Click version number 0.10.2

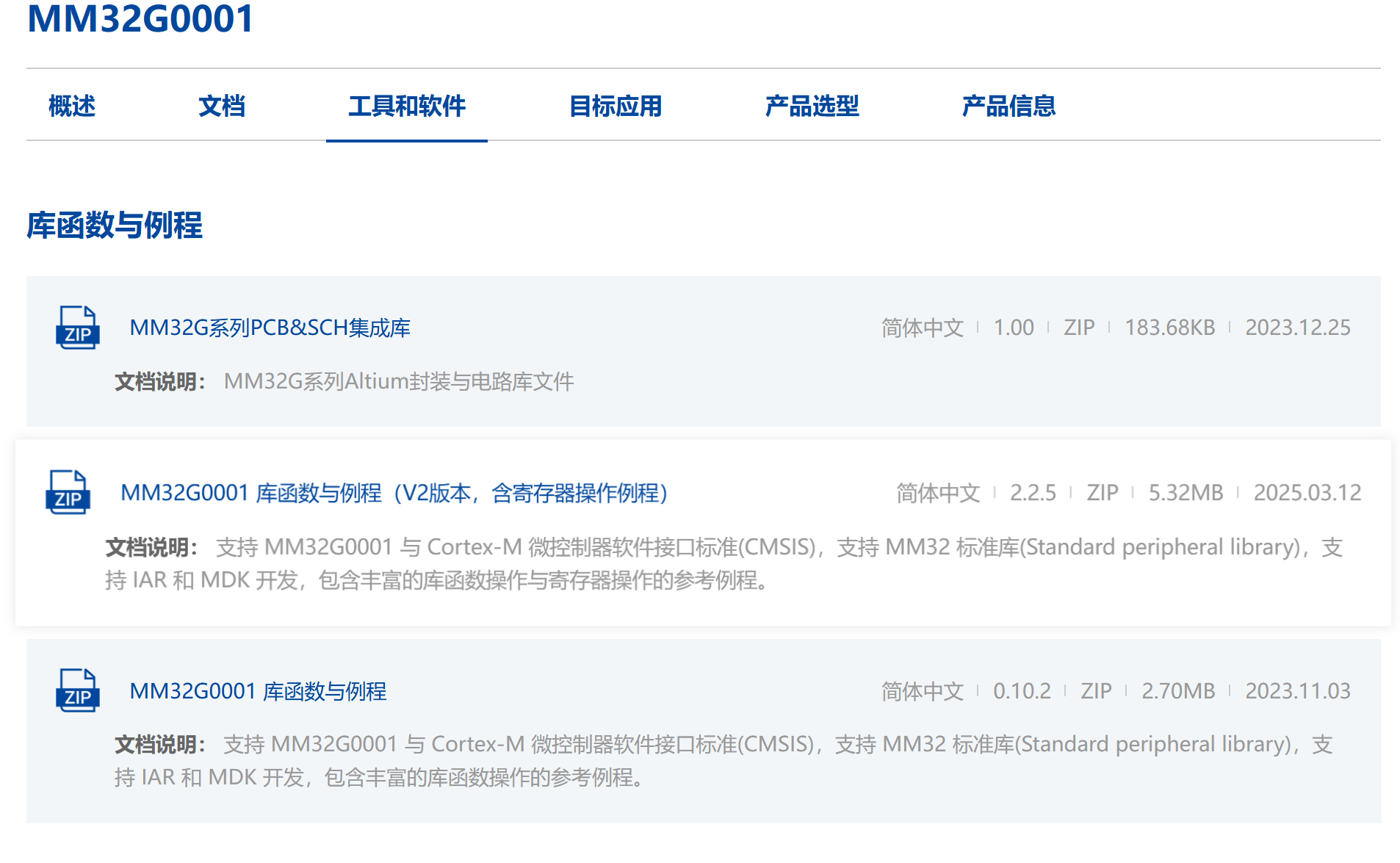(x=1022, y=691)
